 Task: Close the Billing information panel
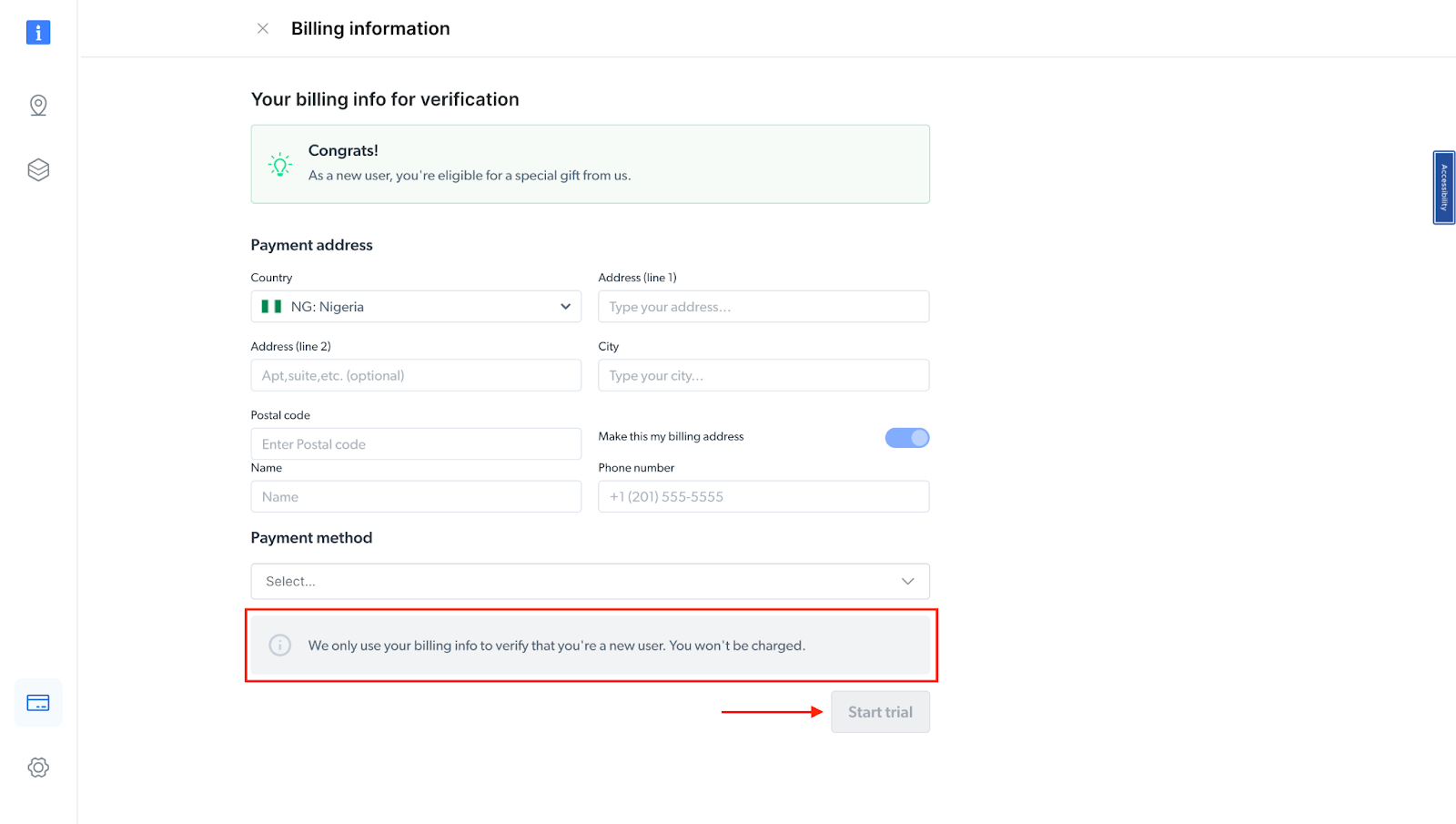point(263,29)
